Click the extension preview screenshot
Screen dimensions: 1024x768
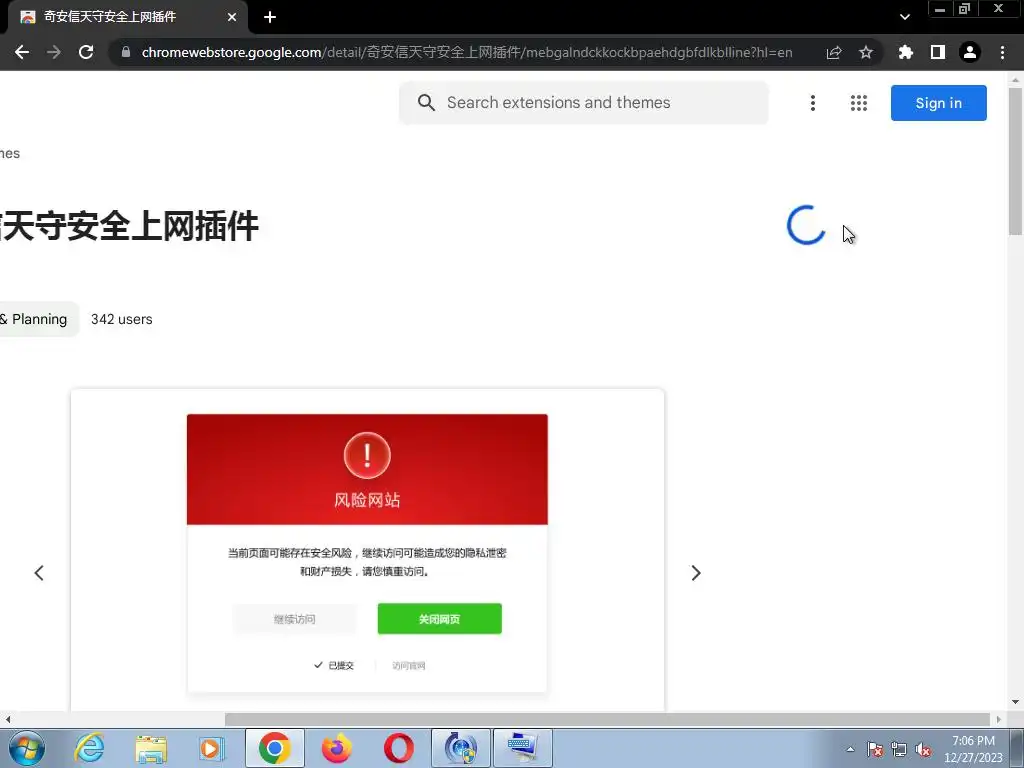coord(368,550)
